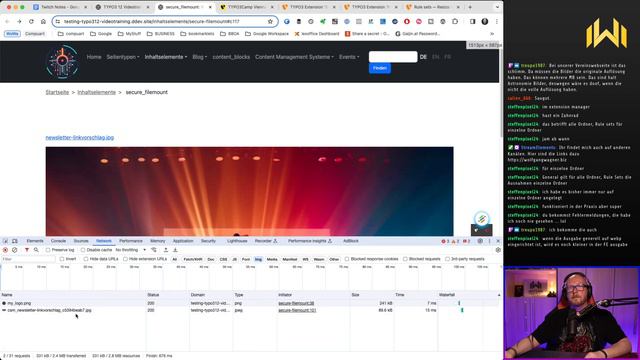Viewport: 640px width, 360px height.
Task: Expand Content Management Systeme menu
Action: tap(294, 57)
